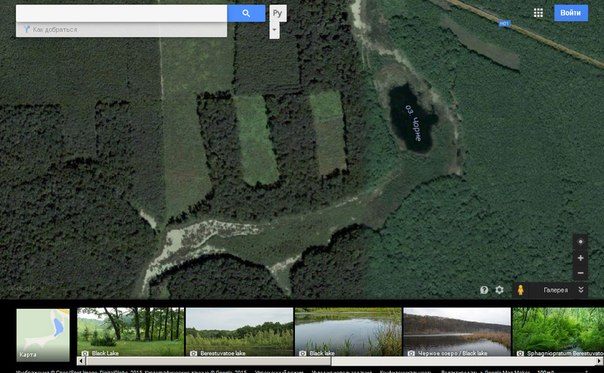Click into the map search field
The width and height of the screenshot is (604, 373).
pos(121,13)
